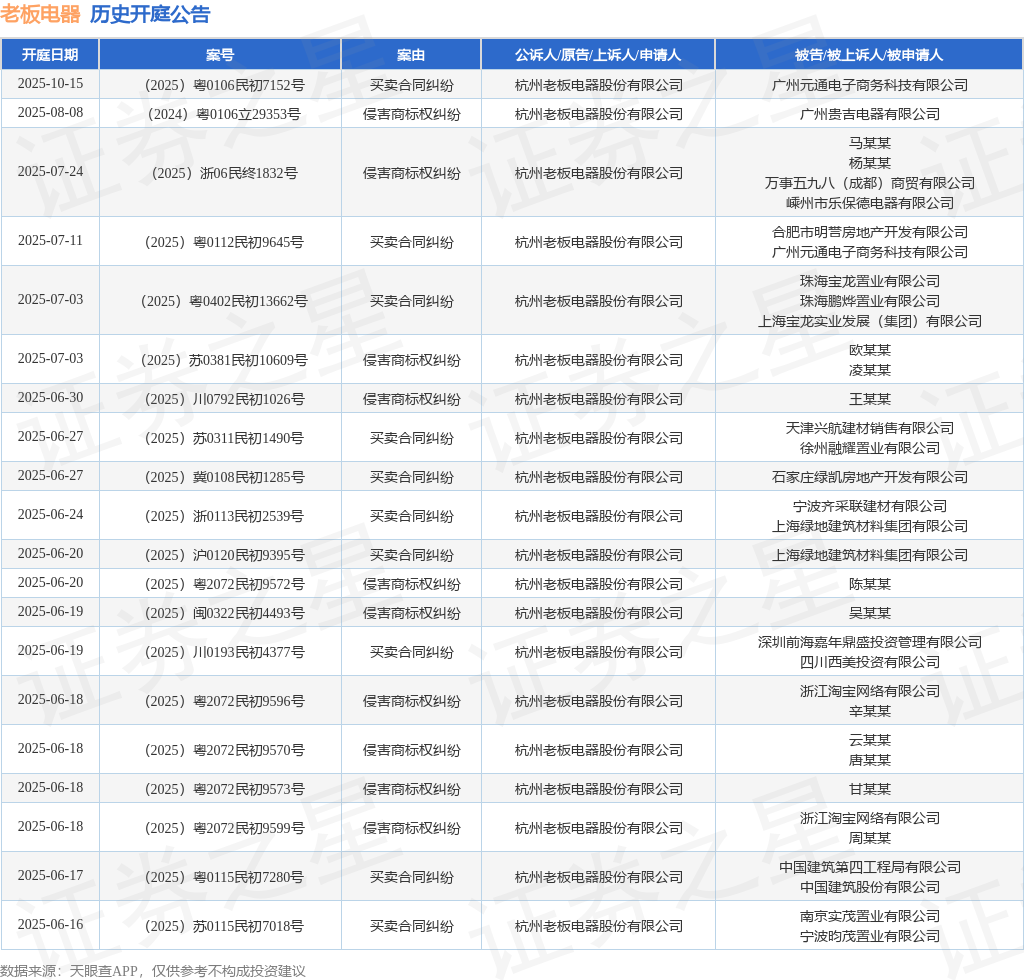This screenshot has width=1024, height=980.
Task: Click the "案由" column header
Action: pyautogui.click(x=411, y=55)
